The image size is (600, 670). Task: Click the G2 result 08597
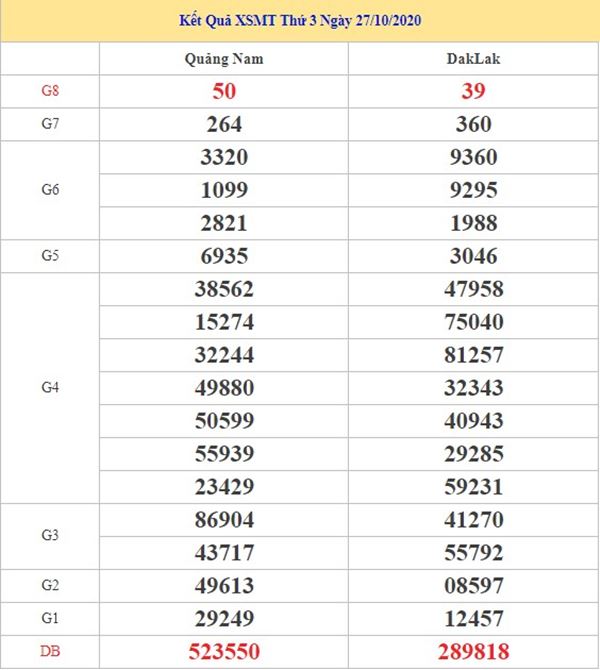tap(473, 586)
